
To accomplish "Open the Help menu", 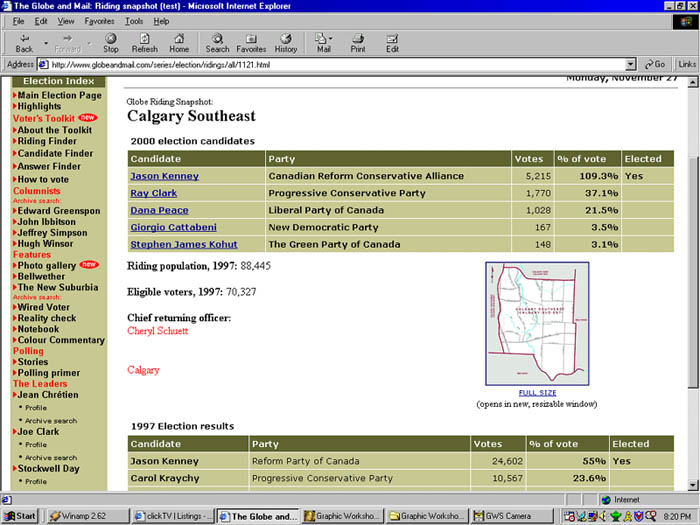I will pos(161,21).
